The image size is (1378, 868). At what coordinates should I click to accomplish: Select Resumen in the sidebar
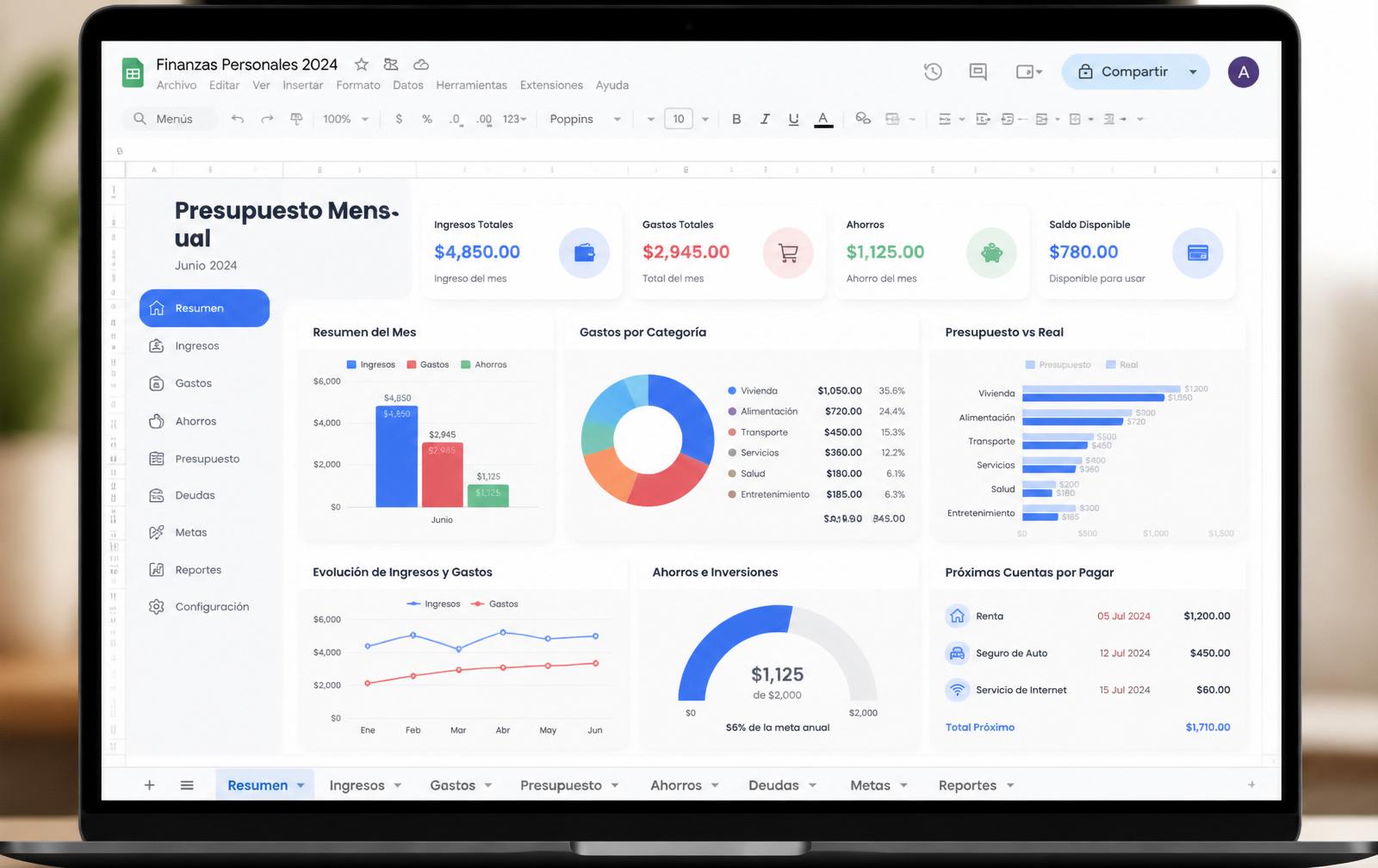tap(205, 308)
